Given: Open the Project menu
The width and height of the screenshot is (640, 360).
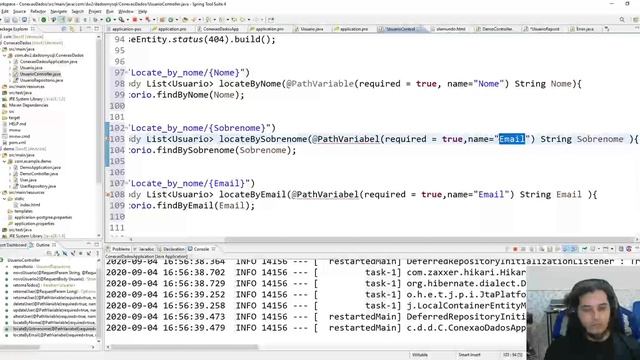Looking at the screenshot, I should tap(95, 11).
